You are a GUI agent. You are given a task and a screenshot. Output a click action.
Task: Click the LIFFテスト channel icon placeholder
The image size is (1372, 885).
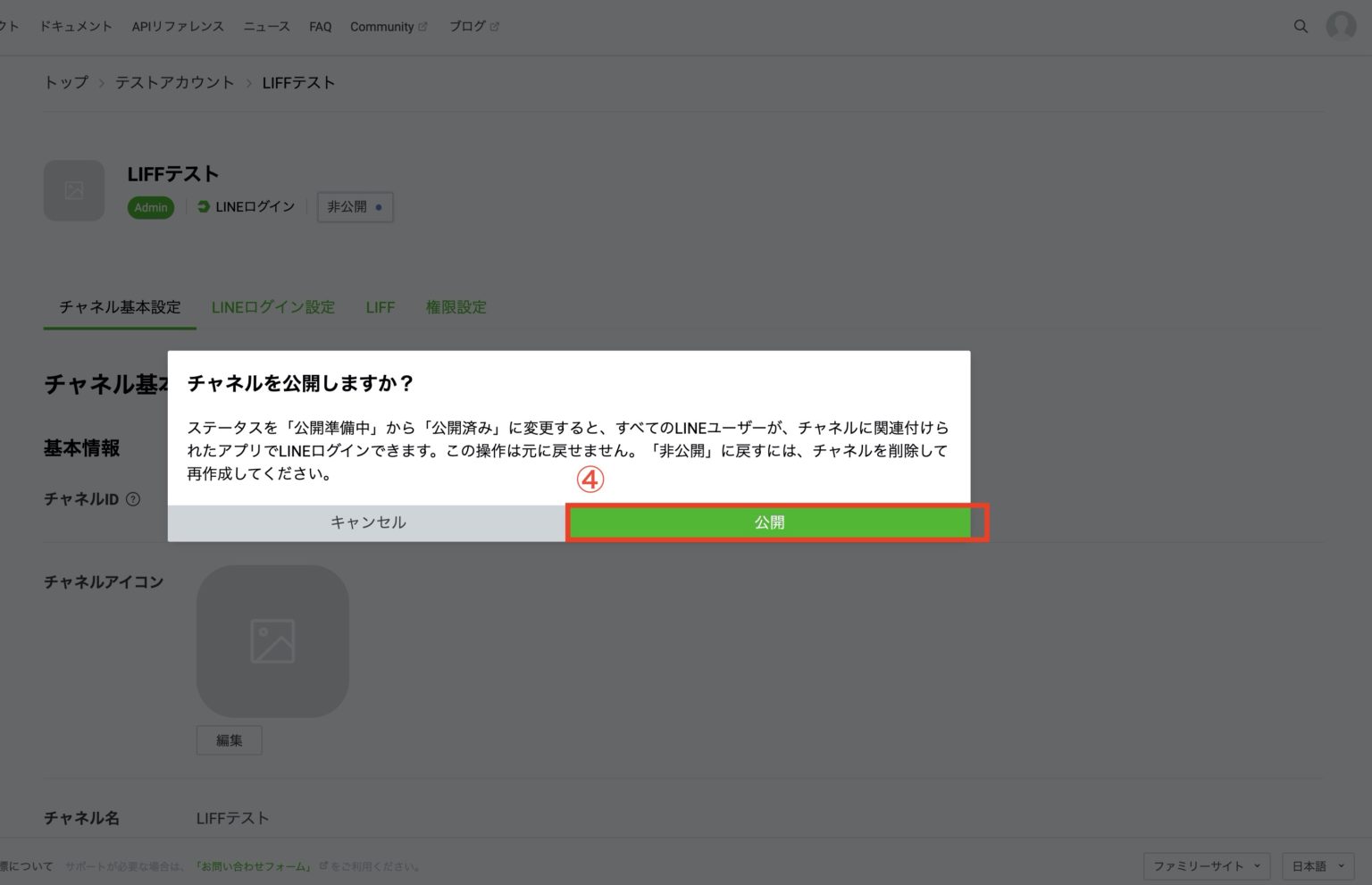(74, 190)
